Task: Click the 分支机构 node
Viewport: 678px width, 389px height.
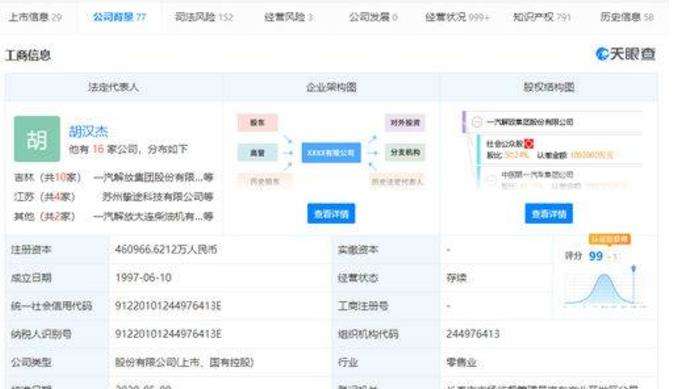Action: coord(405,153)
